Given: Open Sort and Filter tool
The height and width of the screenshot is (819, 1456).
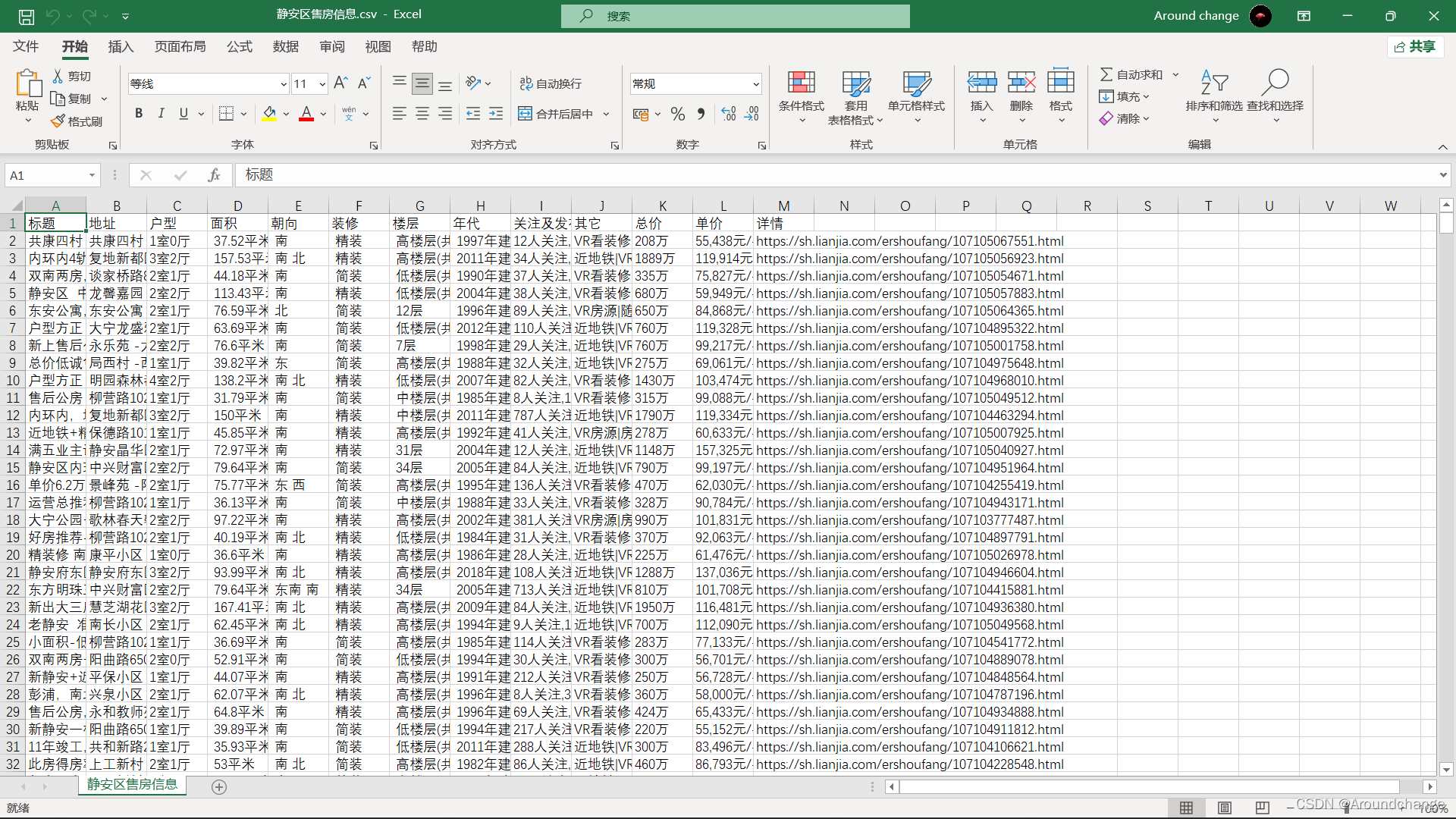Looking at the screenshot, I should click(x=1213, y=83).
